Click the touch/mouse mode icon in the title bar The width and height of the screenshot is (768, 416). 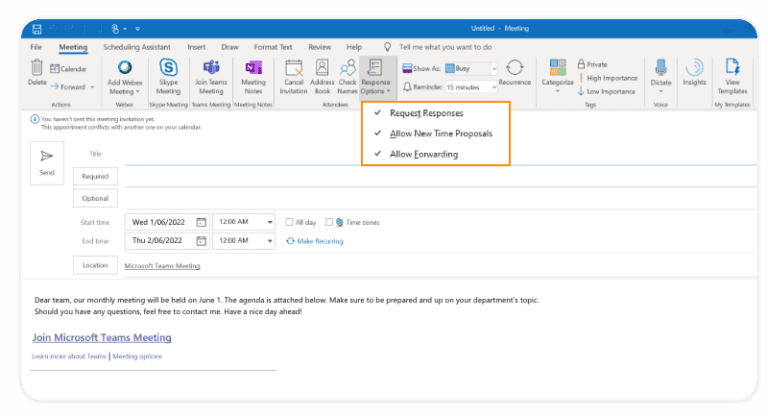[115, 29]
